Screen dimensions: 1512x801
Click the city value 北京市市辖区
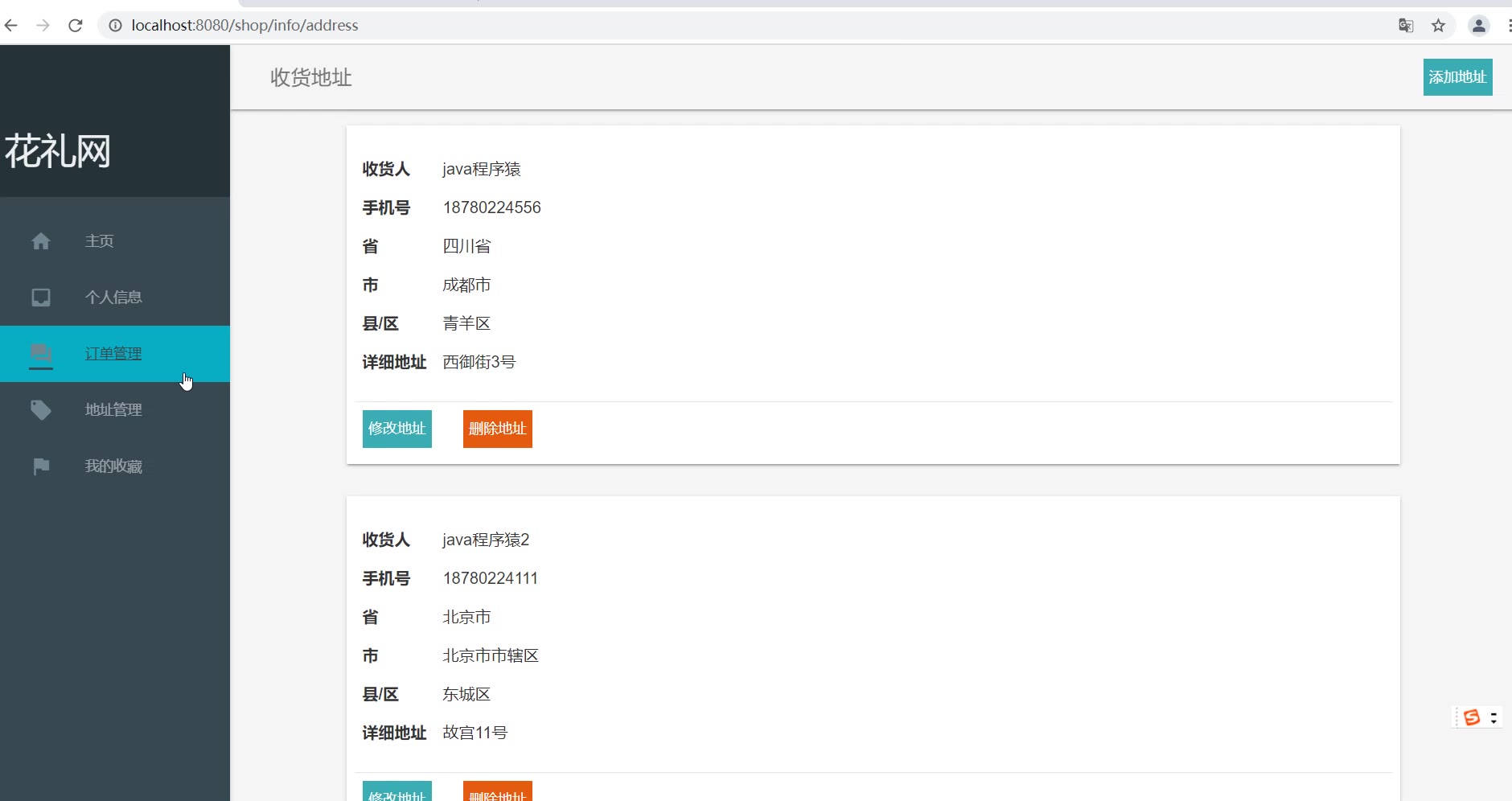coord(491,655)
